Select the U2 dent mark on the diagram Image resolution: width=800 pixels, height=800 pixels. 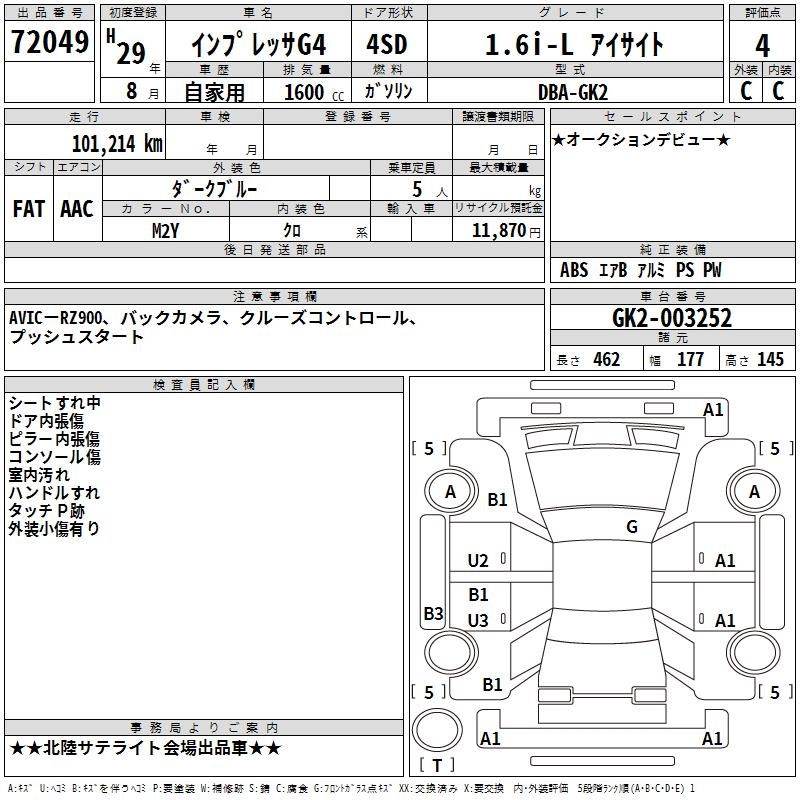478,561
